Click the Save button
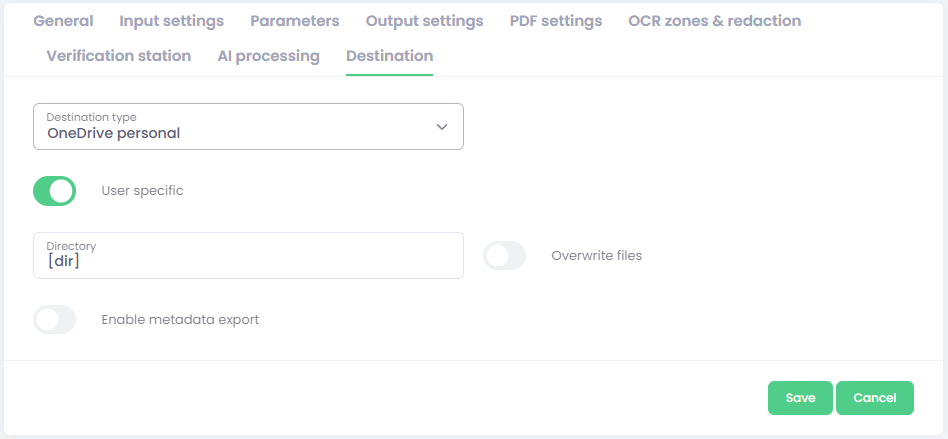 [x=800, y=398]
